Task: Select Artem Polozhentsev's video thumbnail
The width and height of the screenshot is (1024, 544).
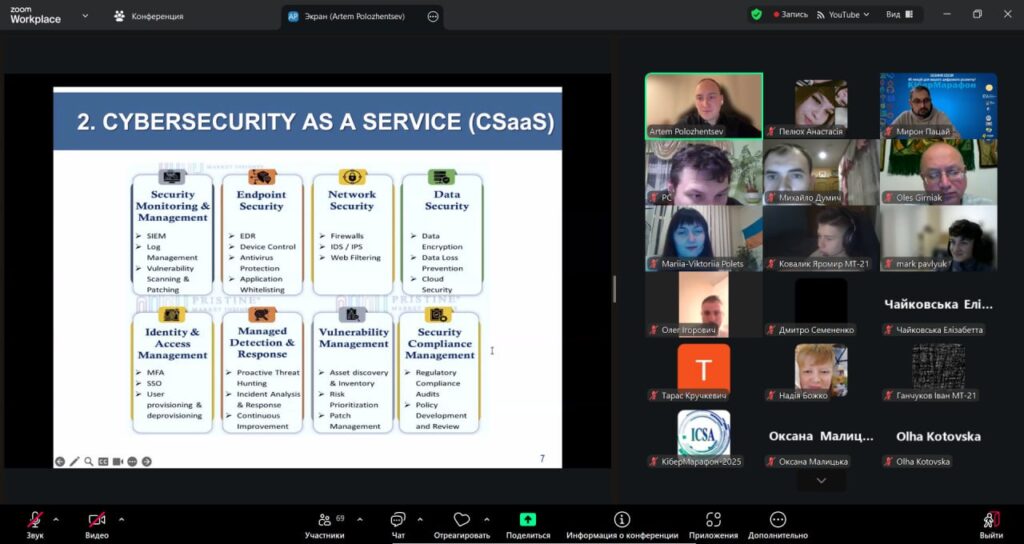Action: (x=703, y=105)
